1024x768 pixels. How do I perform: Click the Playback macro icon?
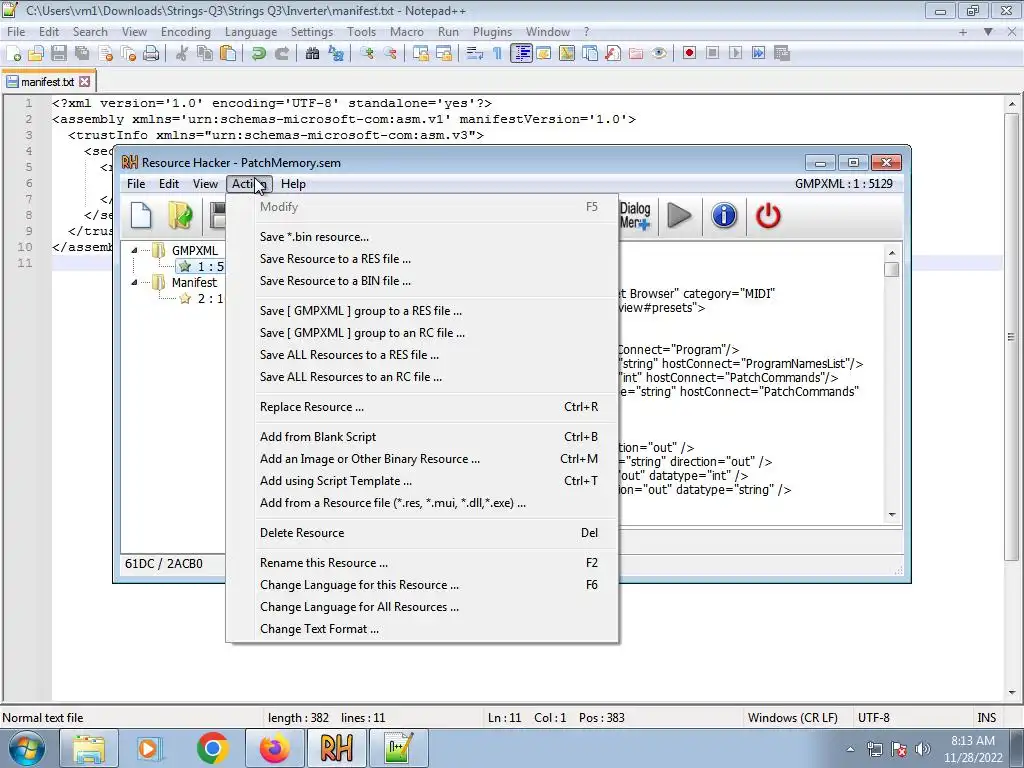point(735,53)
